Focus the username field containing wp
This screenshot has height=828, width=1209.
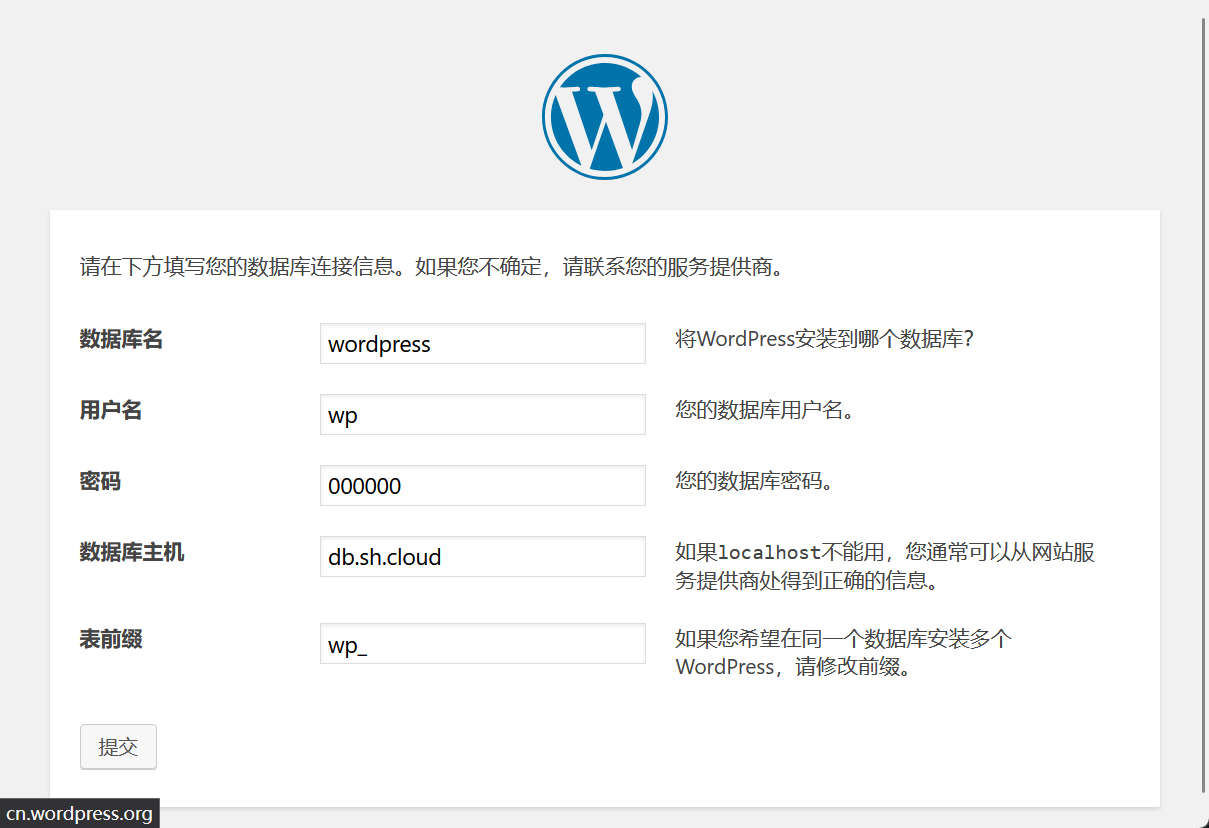483,414
